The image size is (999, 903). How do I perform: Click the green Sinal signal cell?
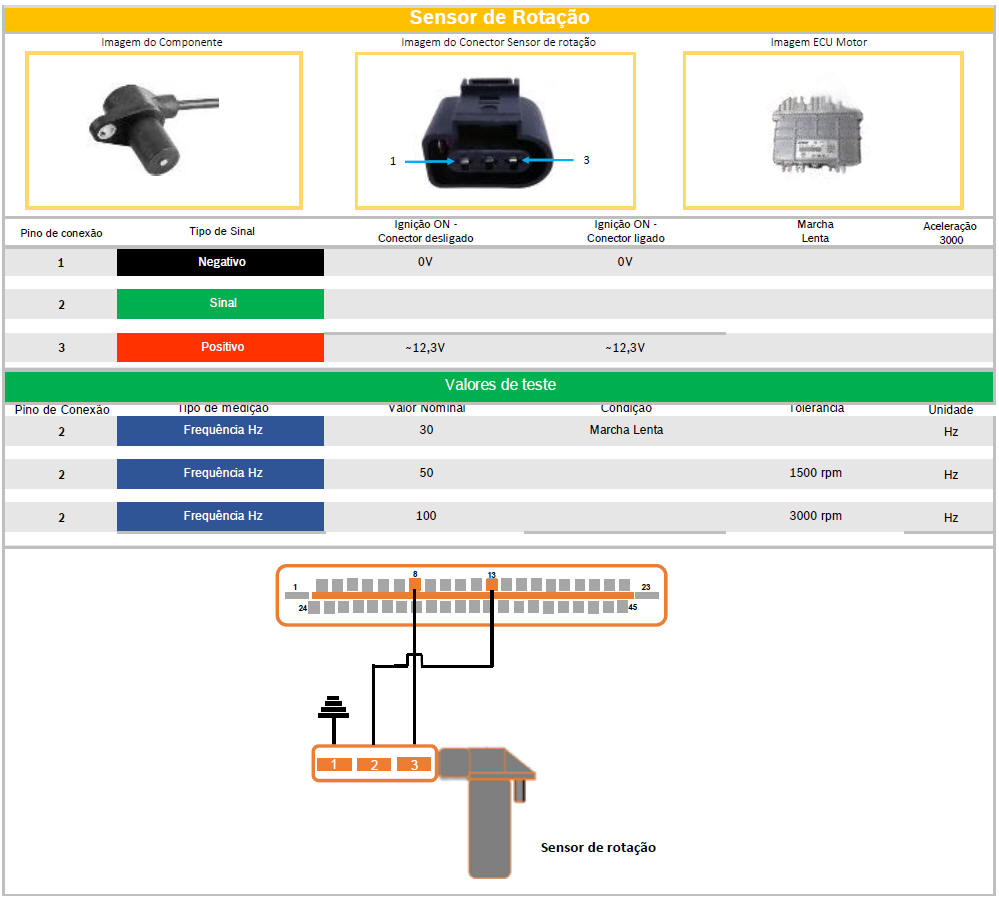click(220, 304)
